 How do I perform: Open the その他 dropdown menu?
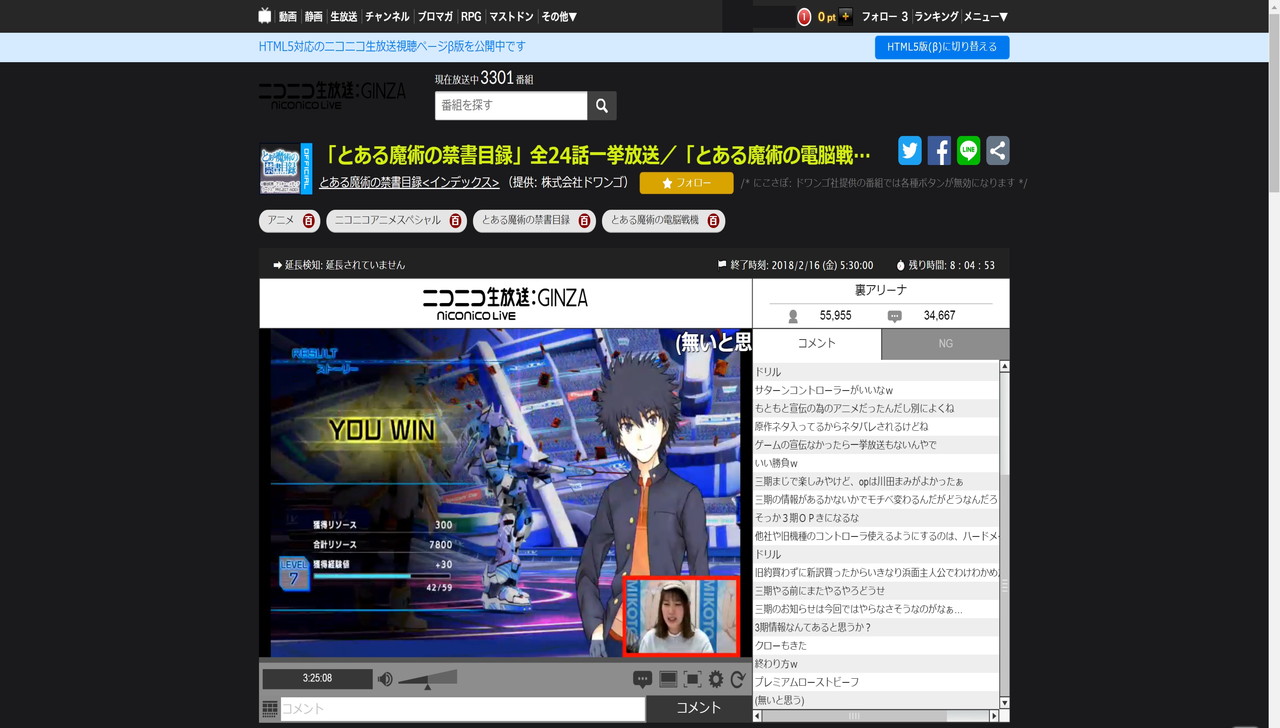(559, 17)
